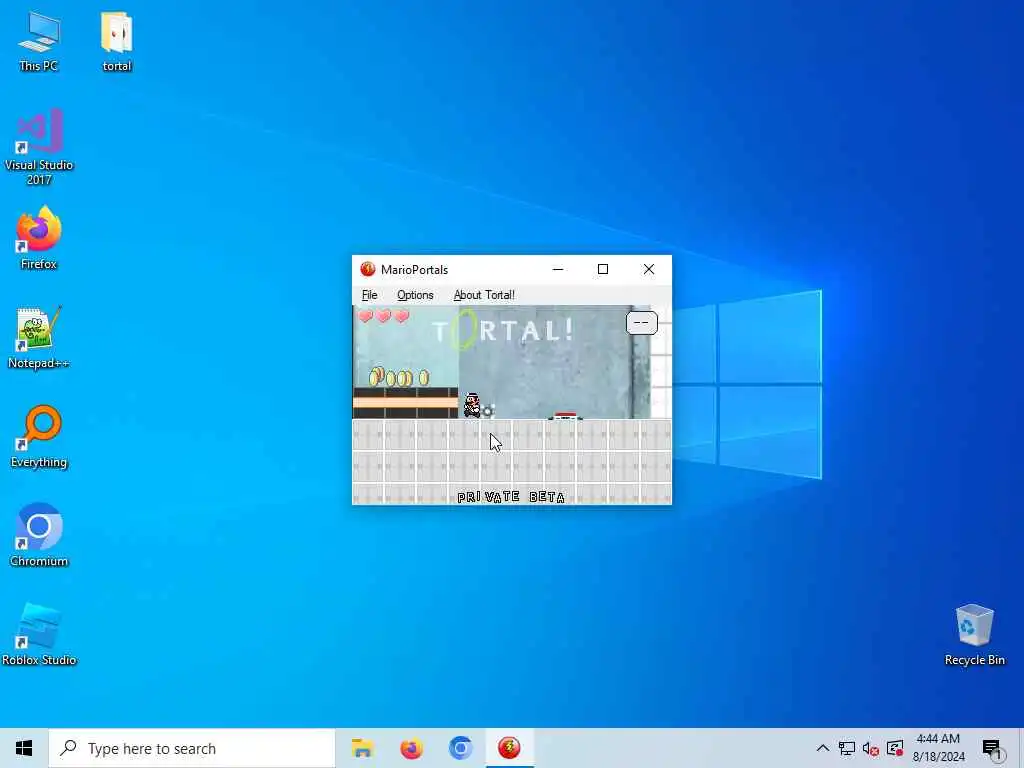Click the taskbar clock showing 4:44 AM
This screenshot has height=768, width=1024.
938,748
